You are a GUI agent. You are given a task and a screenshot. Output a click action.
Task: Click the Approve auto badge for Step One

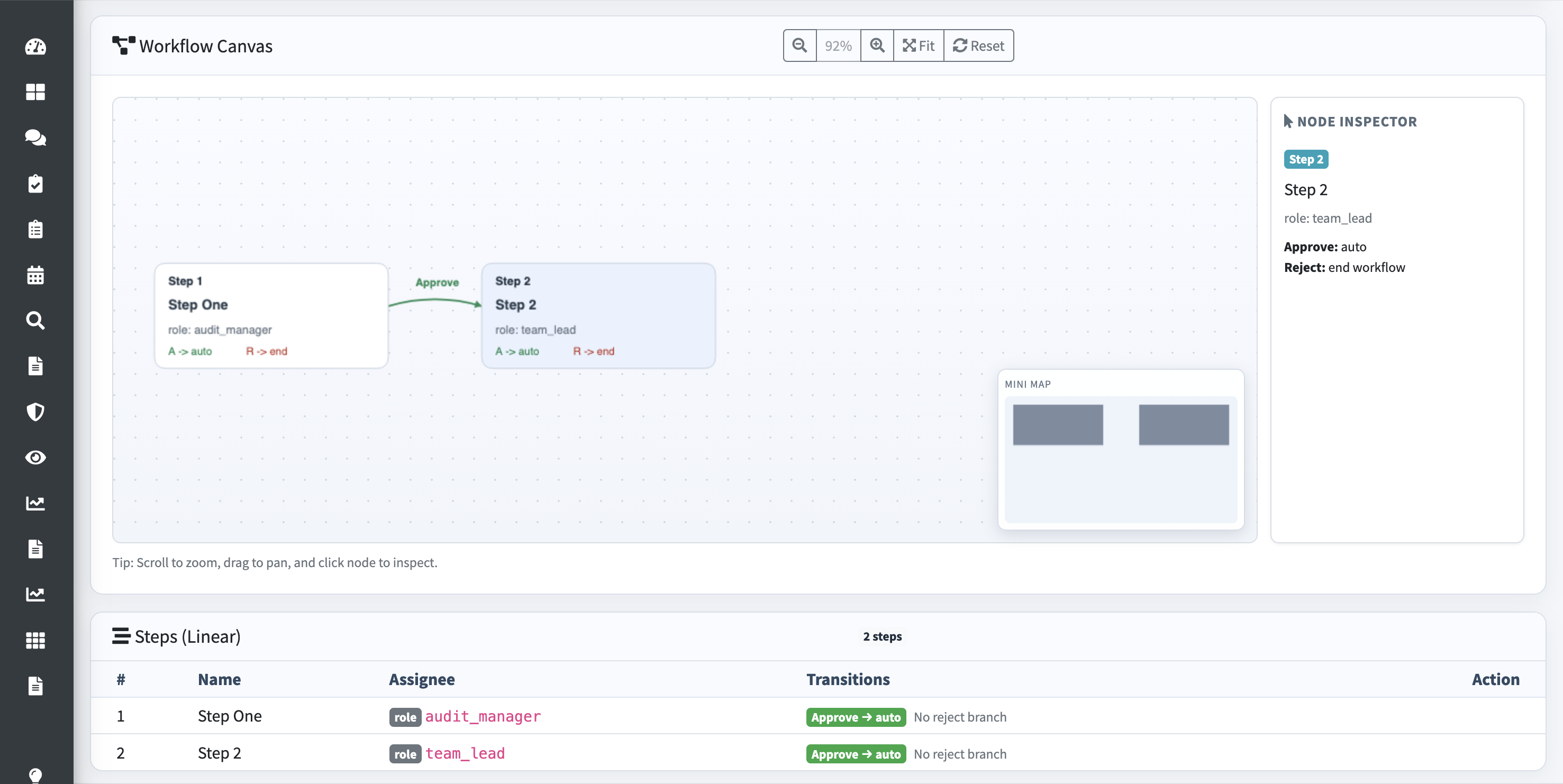coord(856,717)
